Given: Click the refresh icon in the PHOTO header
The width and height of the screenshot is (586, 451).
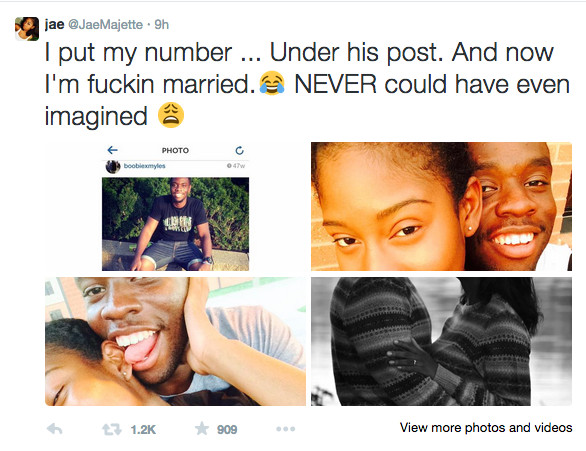Looking at the screenshot, I should coord(240,150).
